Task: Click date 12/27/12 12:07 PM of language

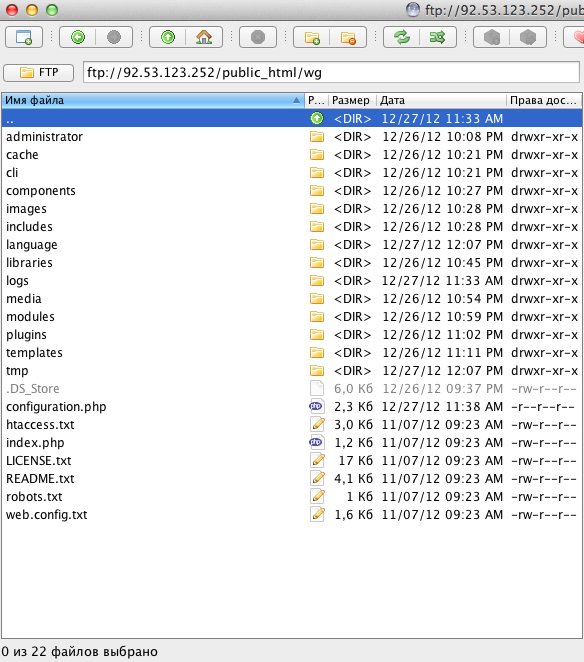Action: coord(443,245)
